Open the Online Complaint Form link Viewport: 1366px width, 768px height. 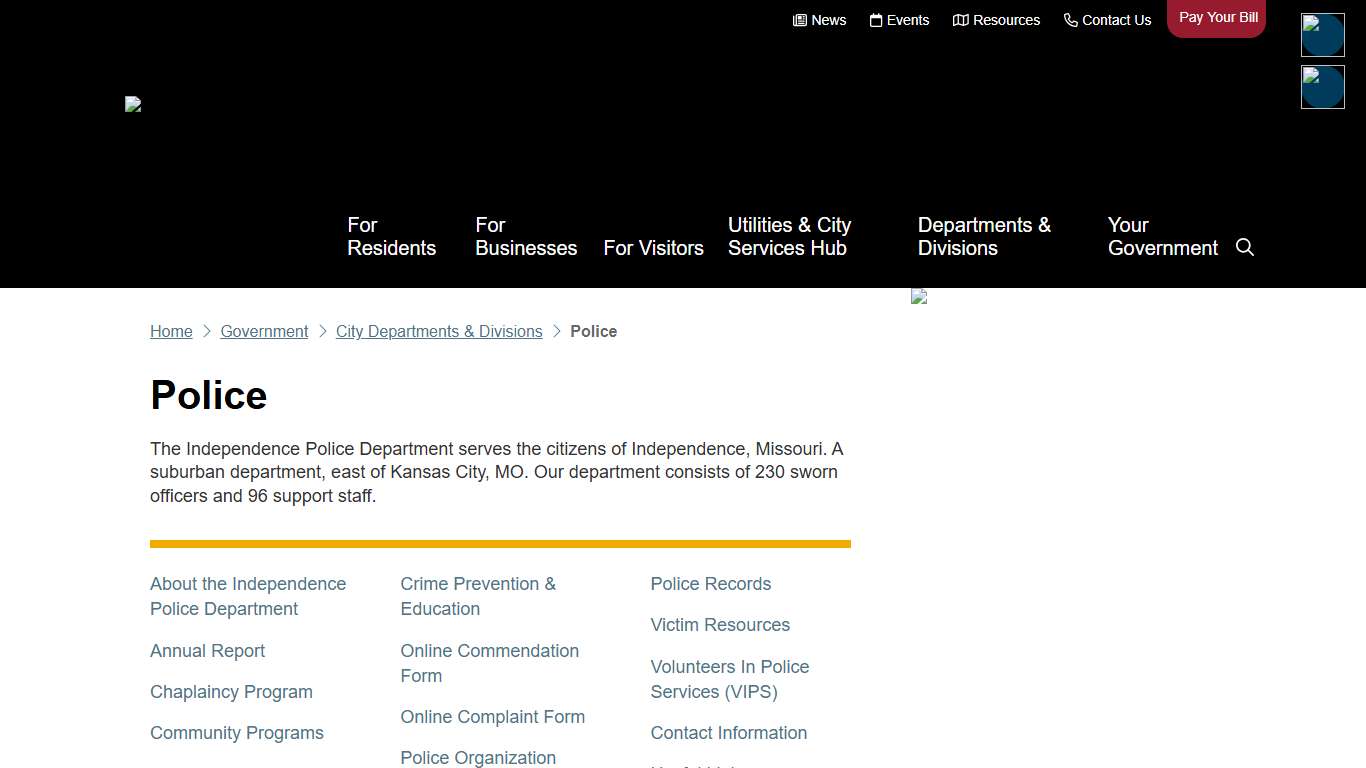click(492, 717)
